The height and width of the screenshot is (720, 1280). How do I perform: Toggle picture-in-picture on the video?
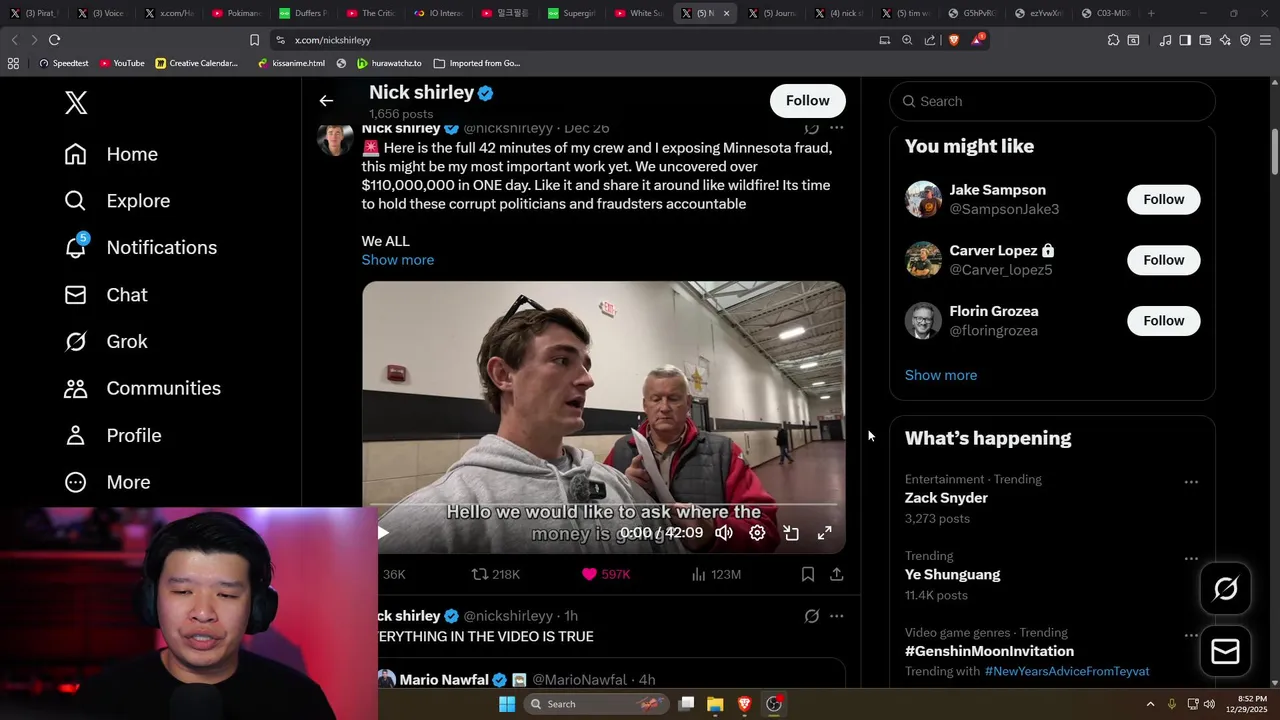(791, 533)
